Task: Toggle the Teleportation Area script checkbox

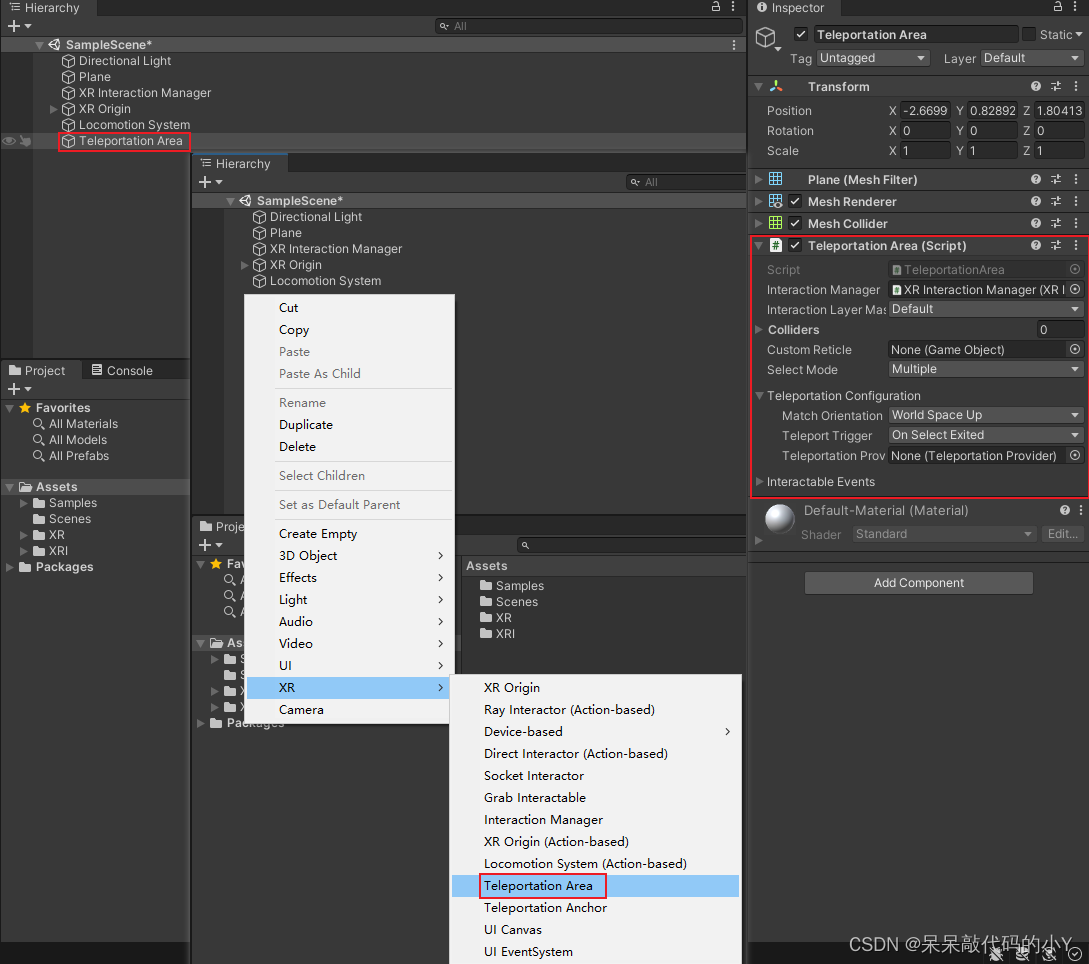Action: coord(795,246)
